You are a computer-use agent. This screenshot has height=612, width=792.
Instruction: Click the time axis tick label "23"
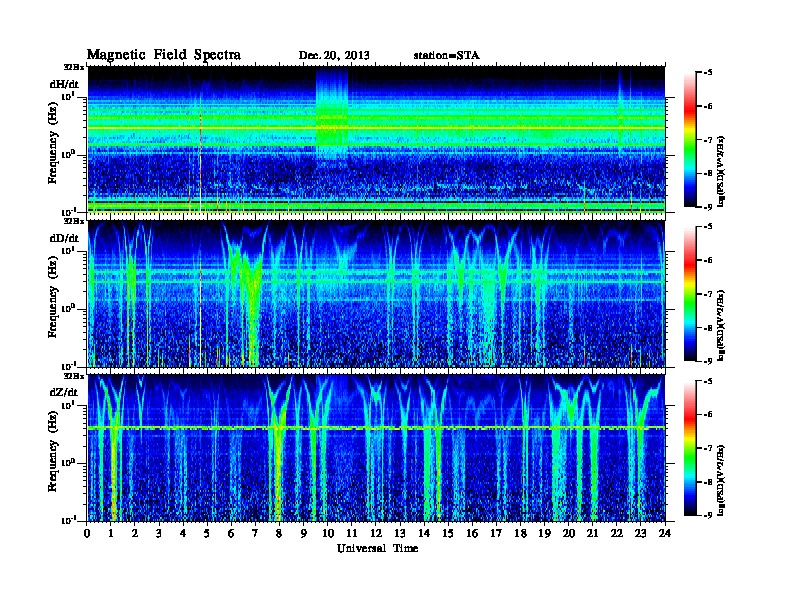click(x=641, y=533)
